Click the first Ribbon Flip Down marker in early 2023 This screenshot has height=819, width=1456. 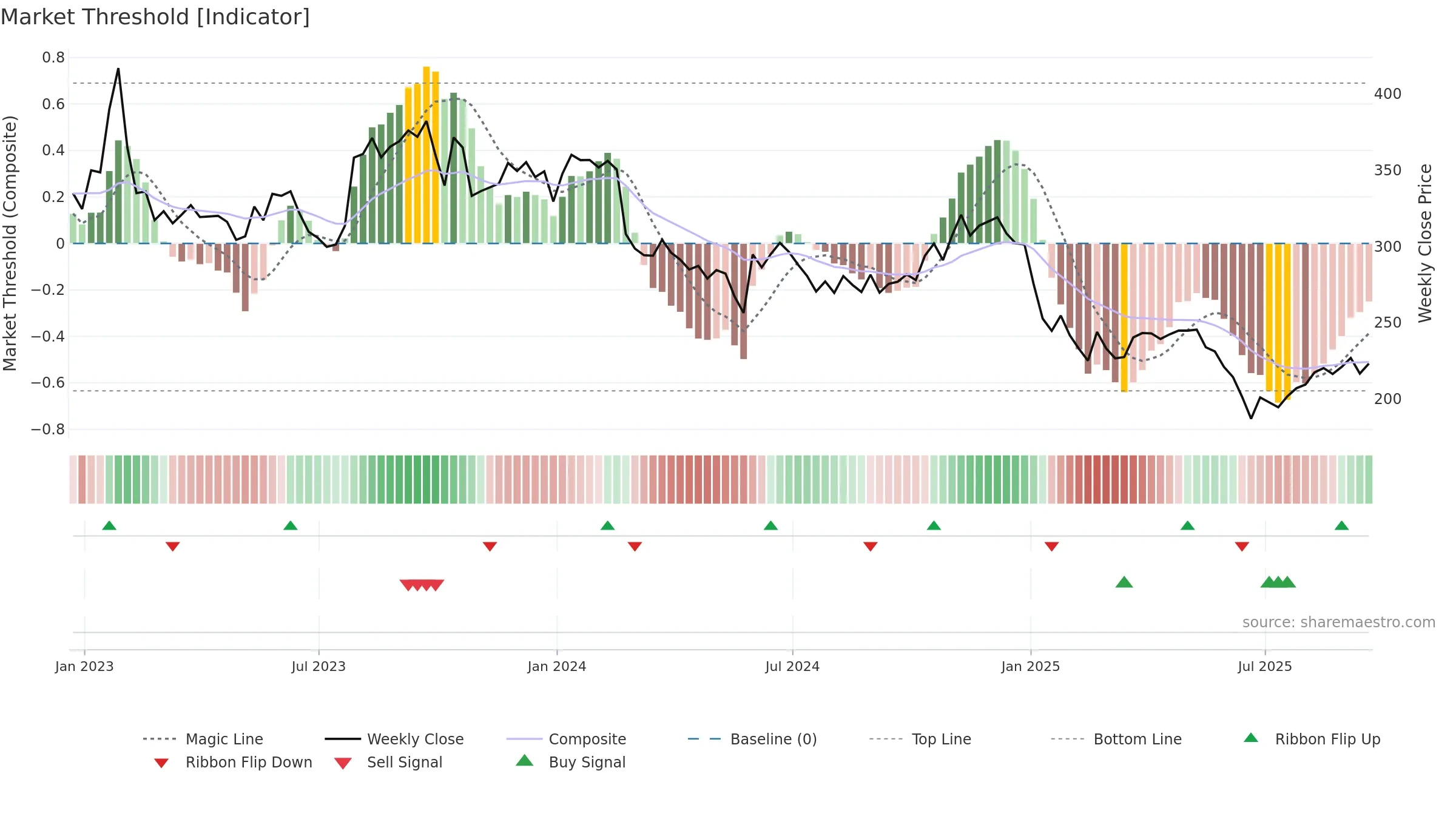[172, 547]
